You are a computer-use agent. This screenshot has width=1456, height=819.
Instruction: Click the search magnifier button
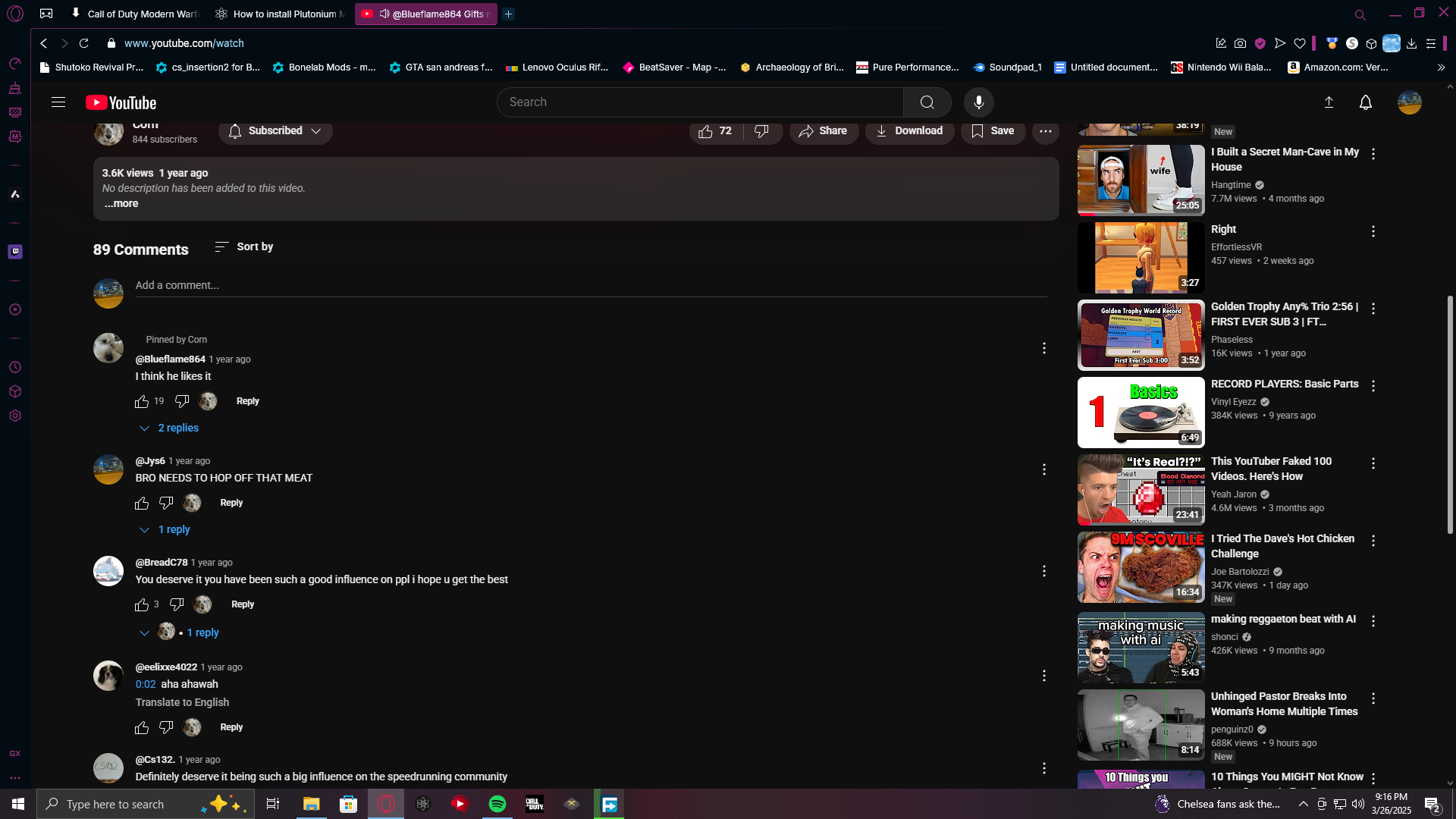point(927,102)
